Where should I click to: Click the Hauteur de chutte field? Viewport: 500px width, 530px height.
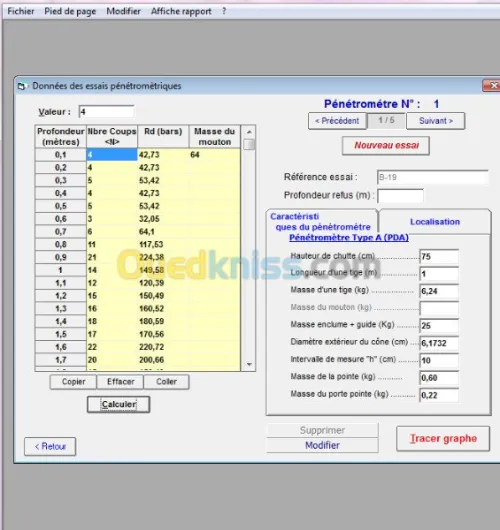pyautogui.click(x=439, y=257)
